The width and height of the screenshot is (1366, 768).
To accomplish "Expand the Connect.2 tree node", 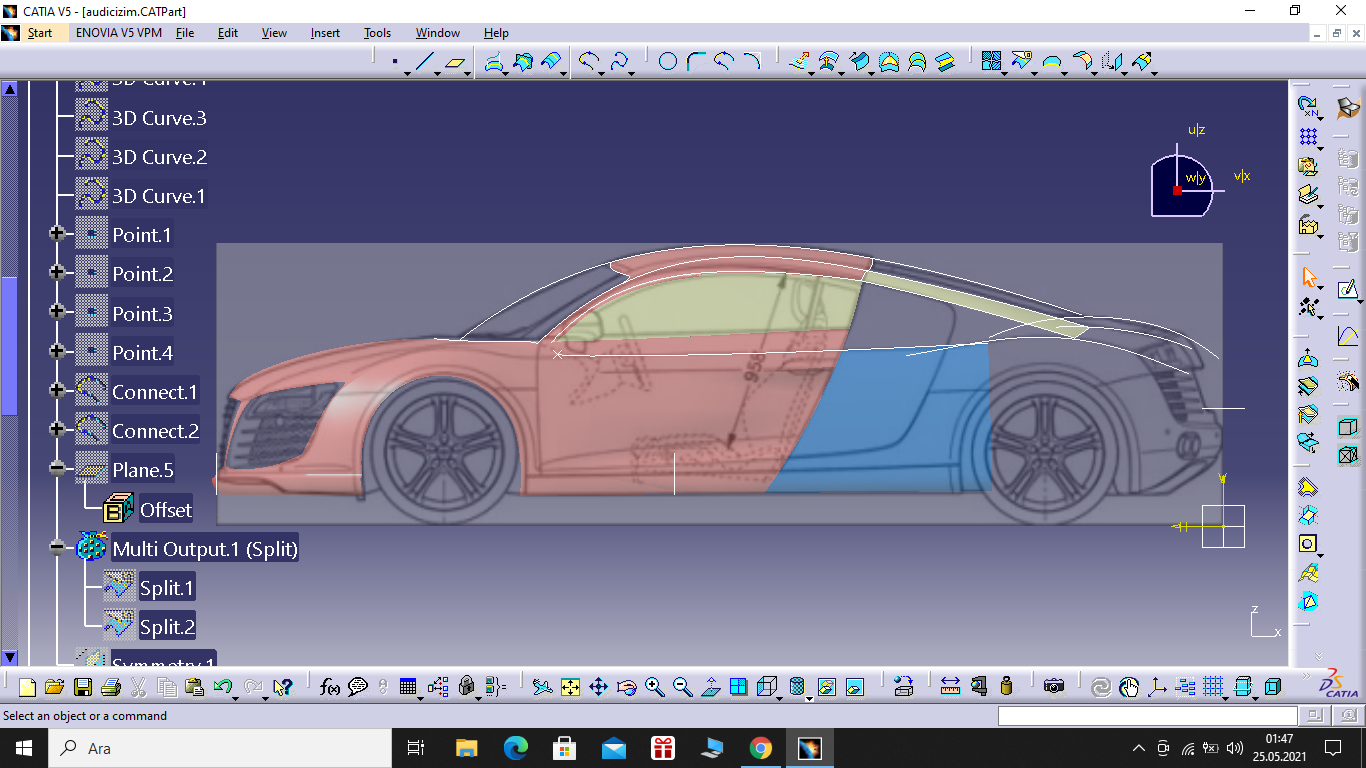I will tap(57, 430).
